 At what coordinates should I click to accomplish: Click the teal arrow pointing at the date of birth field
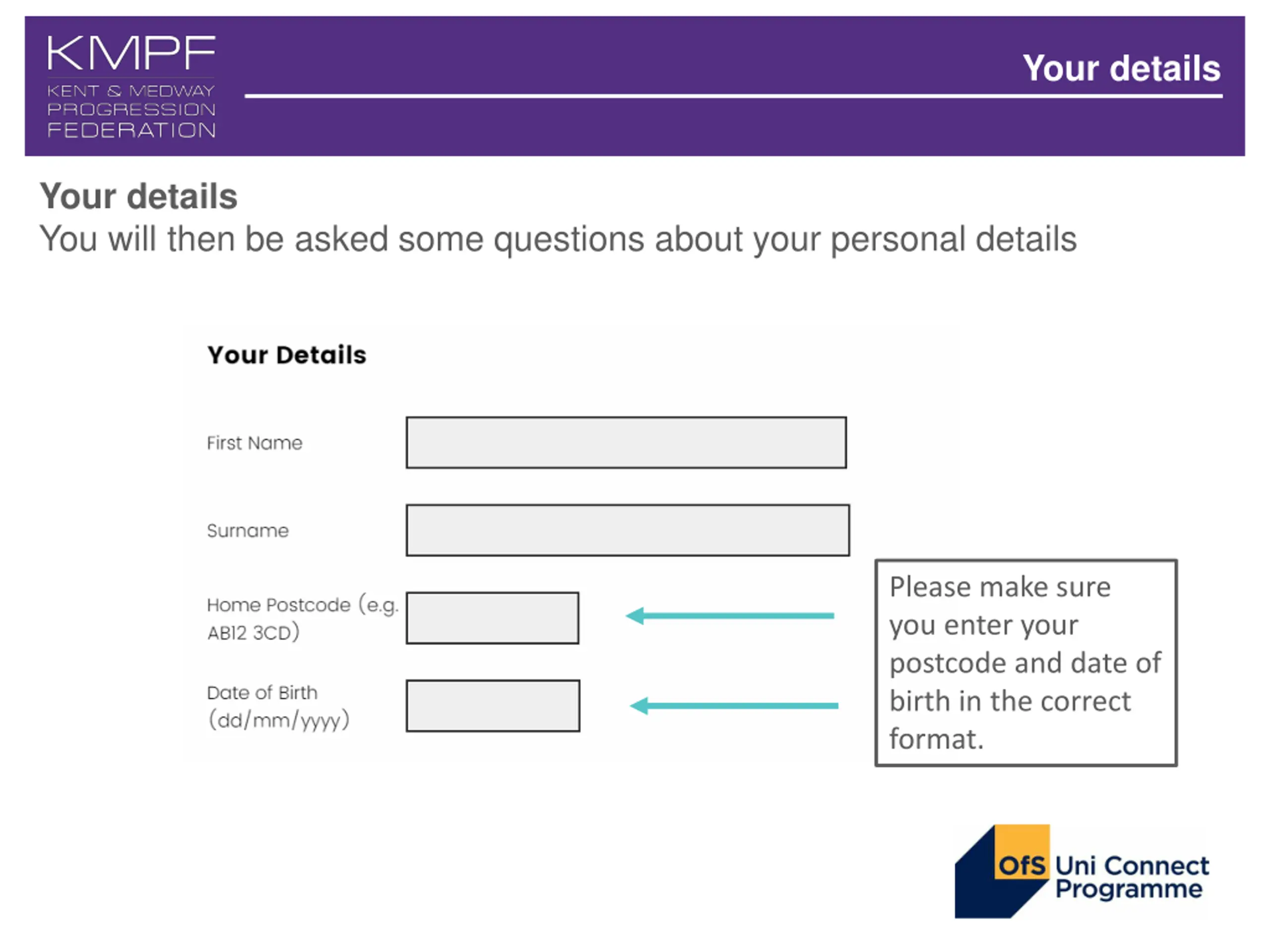tap(734, 706)
